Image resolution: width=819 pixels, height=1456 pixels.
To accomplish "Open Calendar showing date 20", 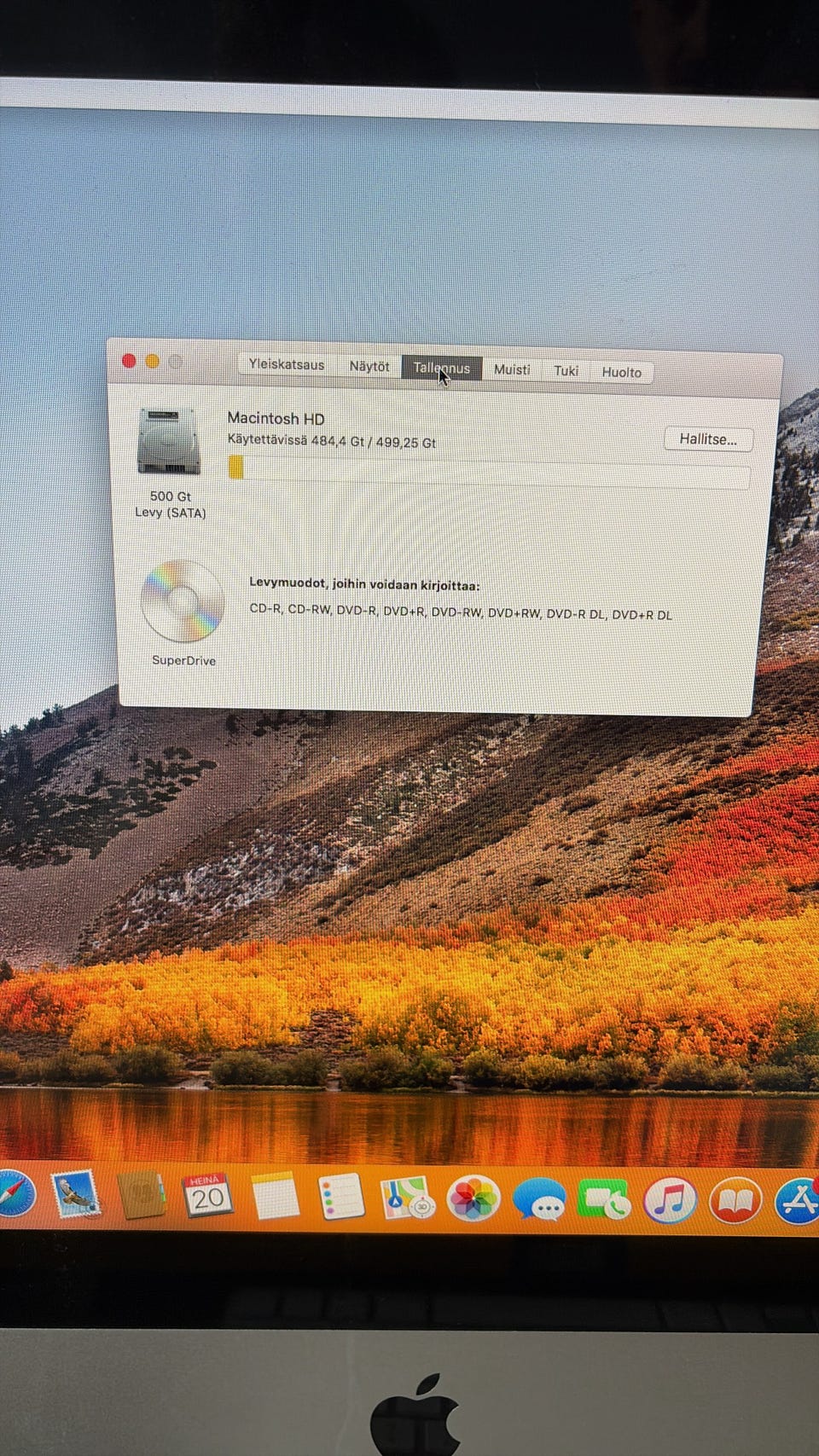I will [206, 1196].
